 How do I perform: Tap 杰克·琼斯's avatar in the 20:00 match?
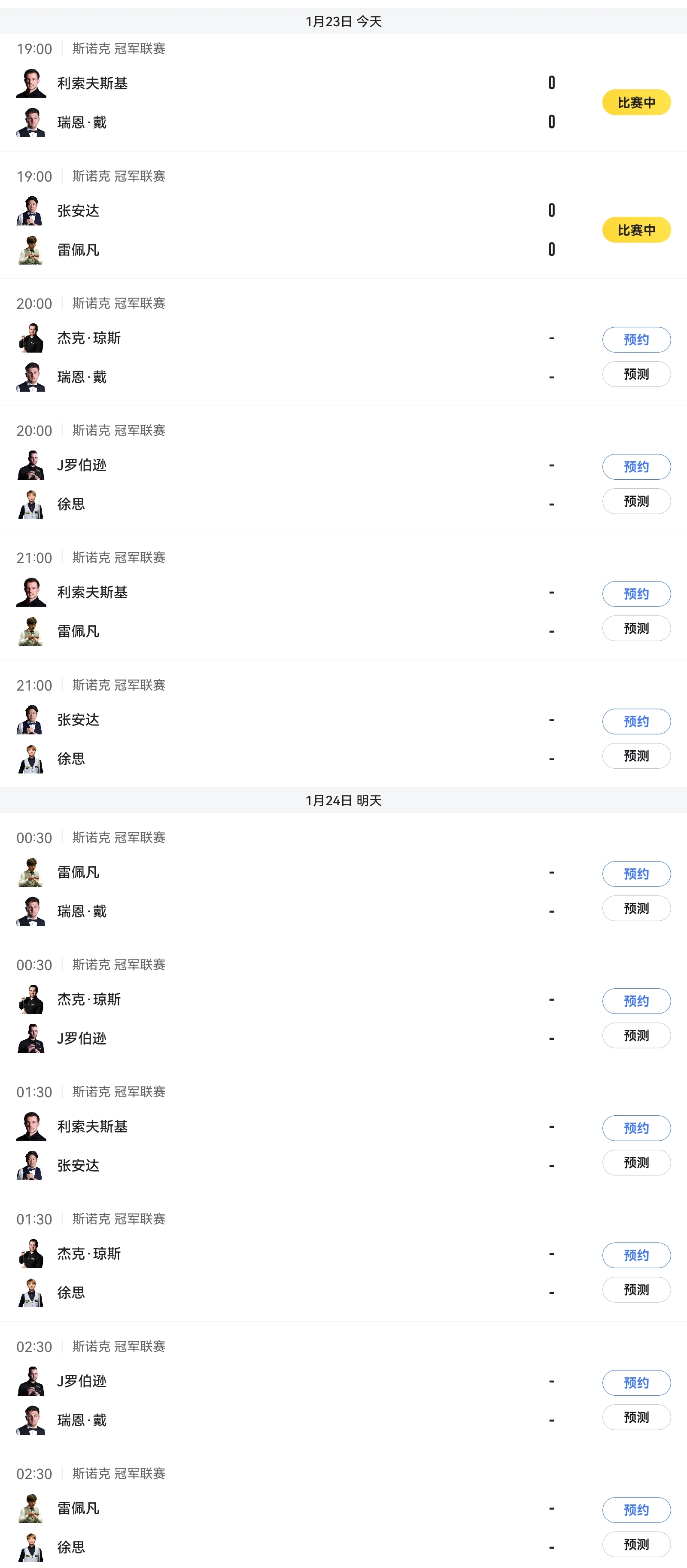(x=31, y=338)
